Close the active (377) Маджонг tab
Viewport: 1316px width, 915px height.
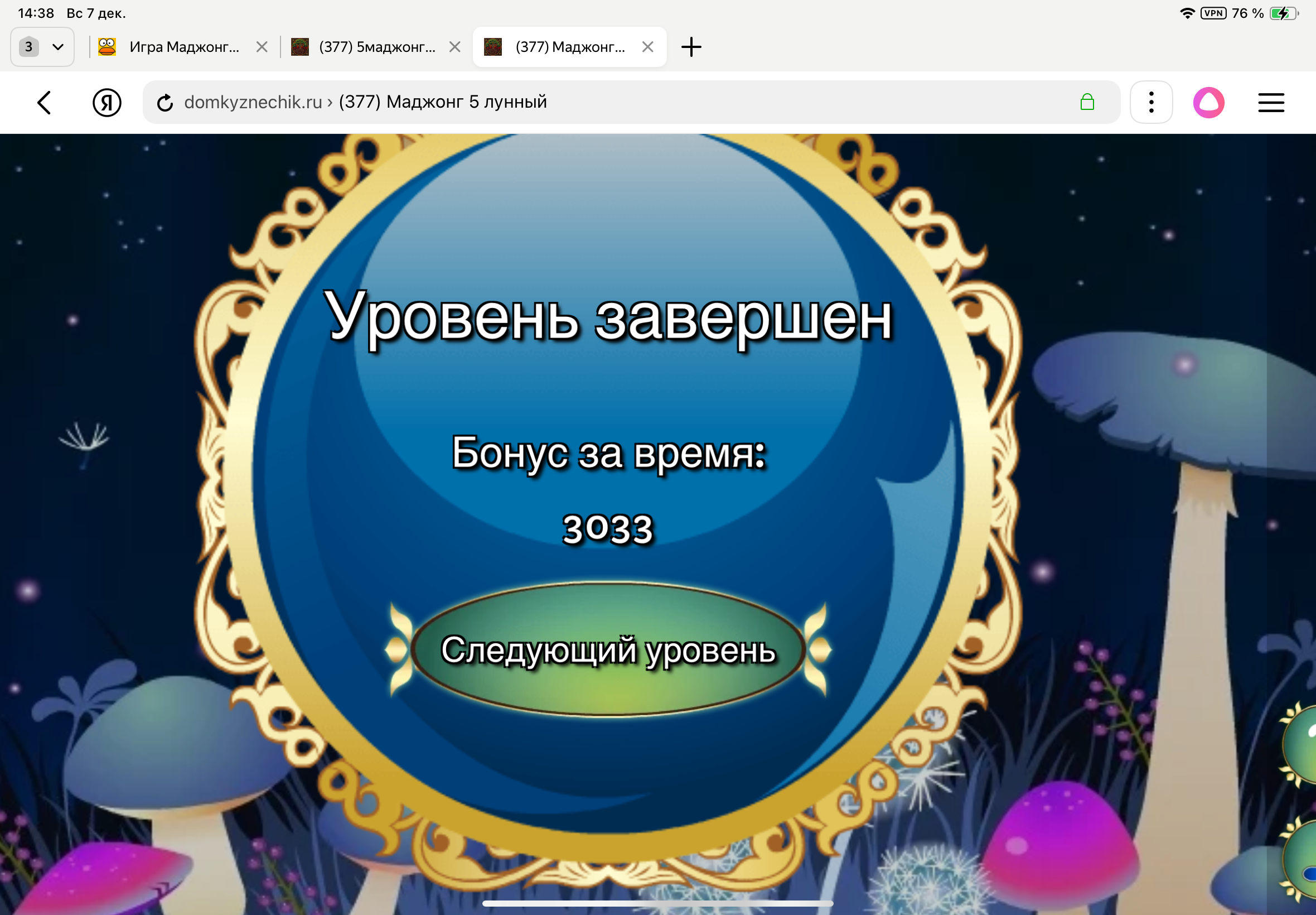(648, 47)
